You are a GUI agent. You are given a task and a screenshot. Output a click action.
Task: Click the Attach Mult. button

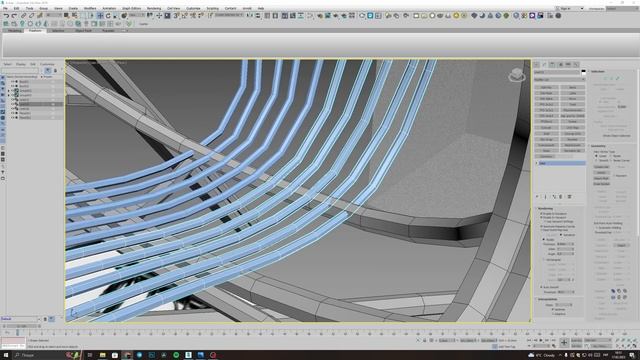click(601, 178)
